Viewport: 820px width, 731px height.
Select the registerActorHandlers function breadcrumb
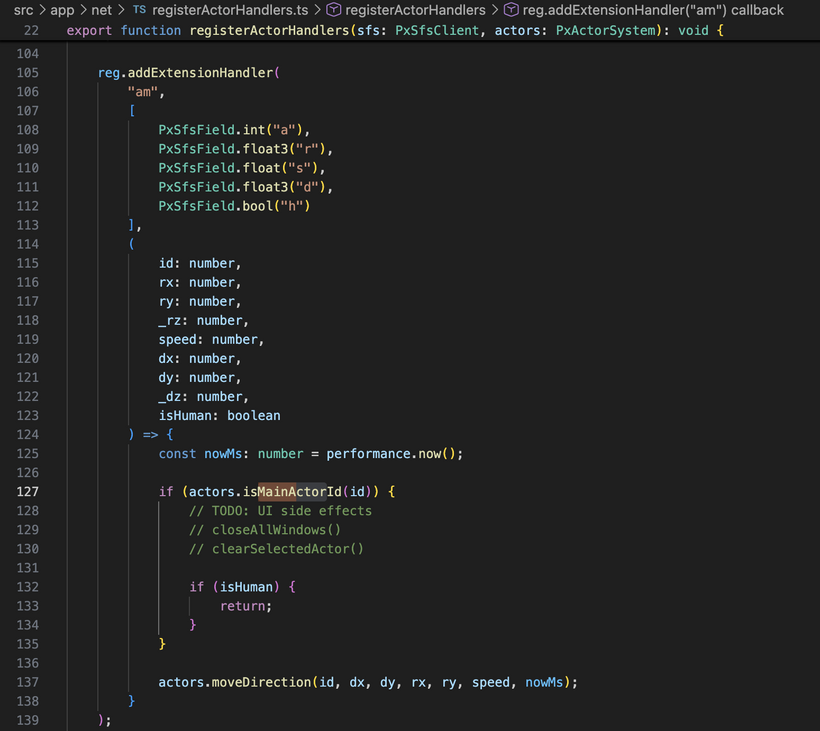point(415,10)
